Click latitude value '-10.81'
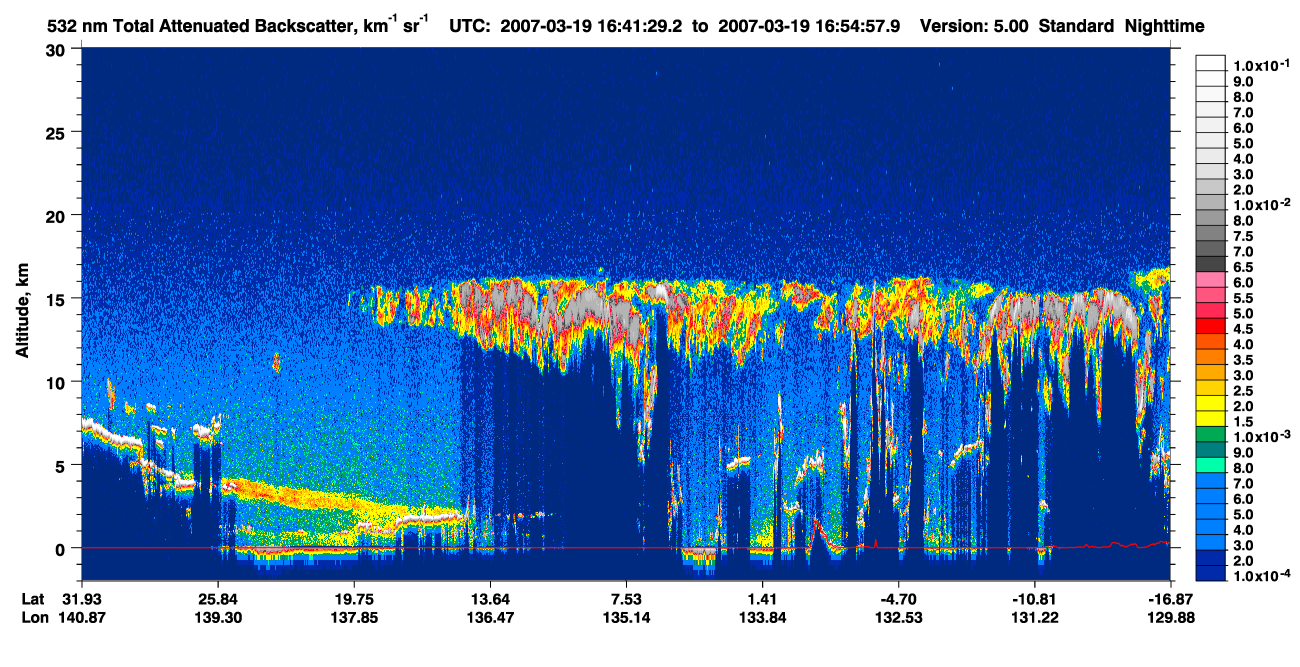 click(x=1034, y=599)
